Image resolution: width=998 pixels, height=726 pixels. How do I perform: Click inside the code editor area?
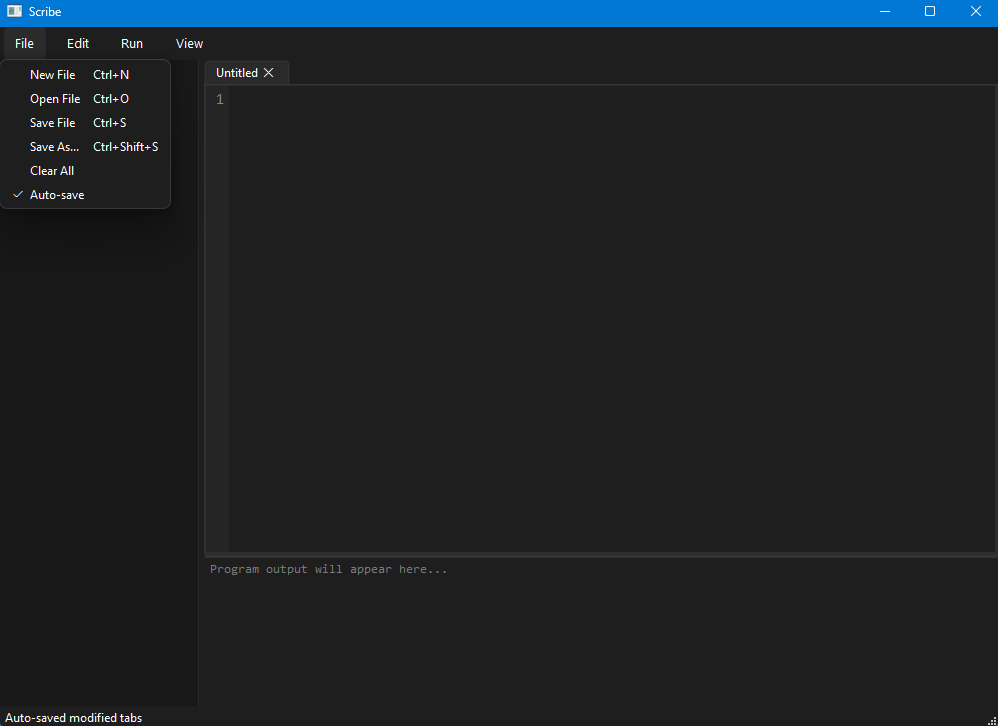[612, 319]
